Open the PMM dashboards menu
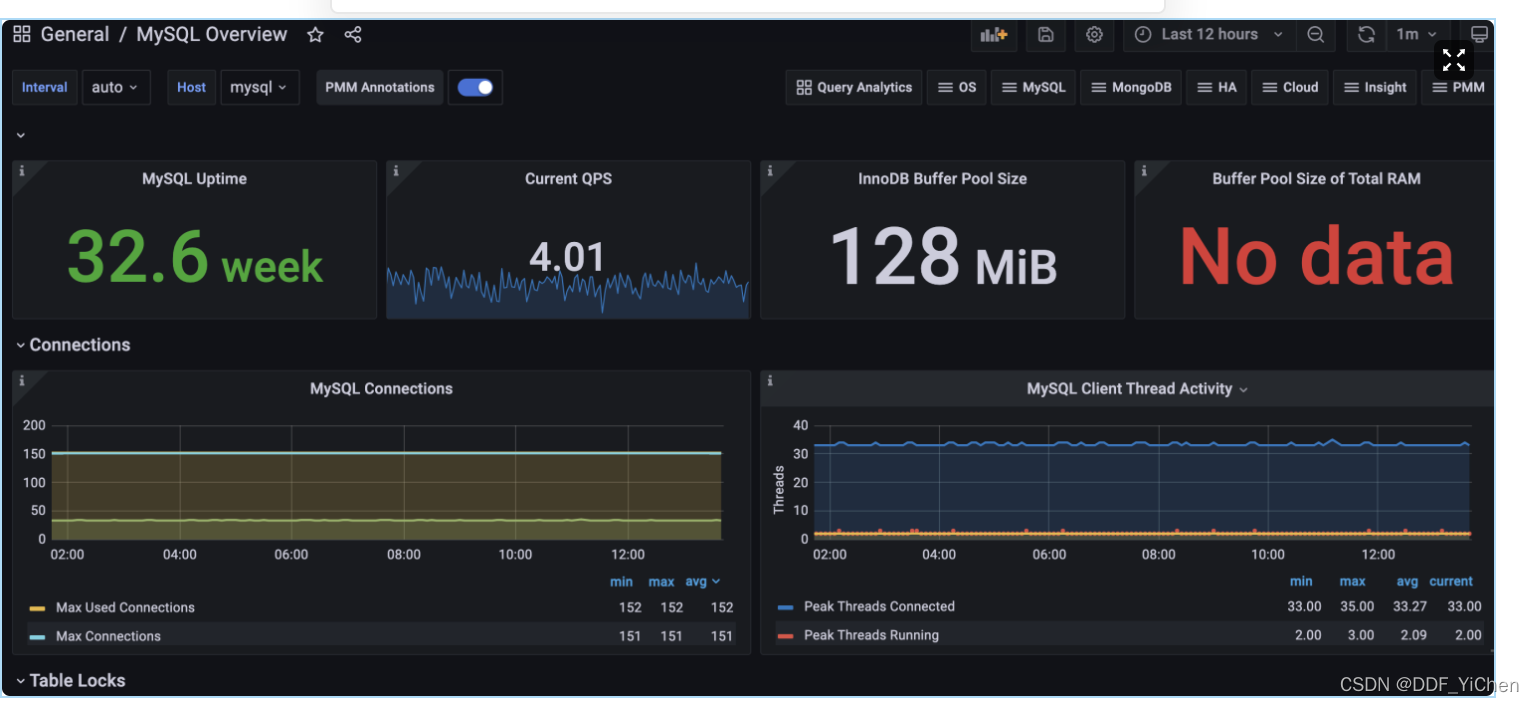The width and height of the screenshot is (1534, 704). [1458, 87]
